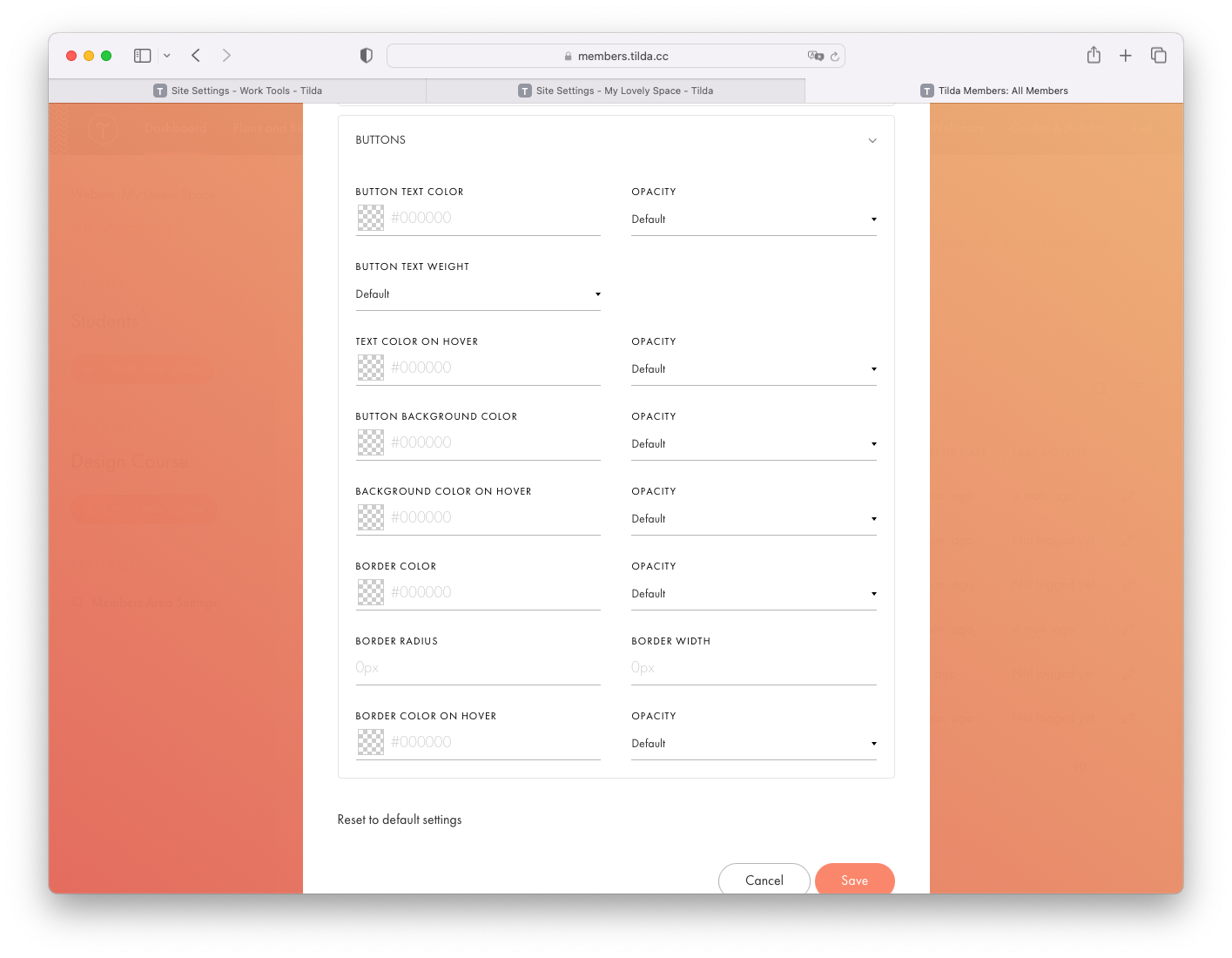Click the autofill icon in the address bar
Image resolution: width=1232 pixels, height=958 pixels.
[815, 55]
